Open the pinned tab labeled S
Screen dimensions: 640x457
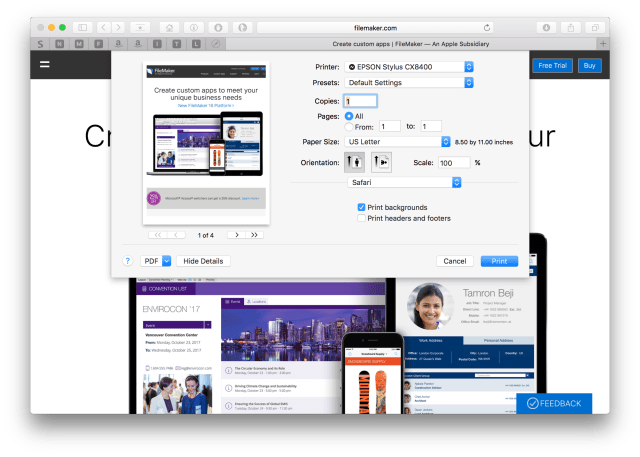[x=40, y=44]
